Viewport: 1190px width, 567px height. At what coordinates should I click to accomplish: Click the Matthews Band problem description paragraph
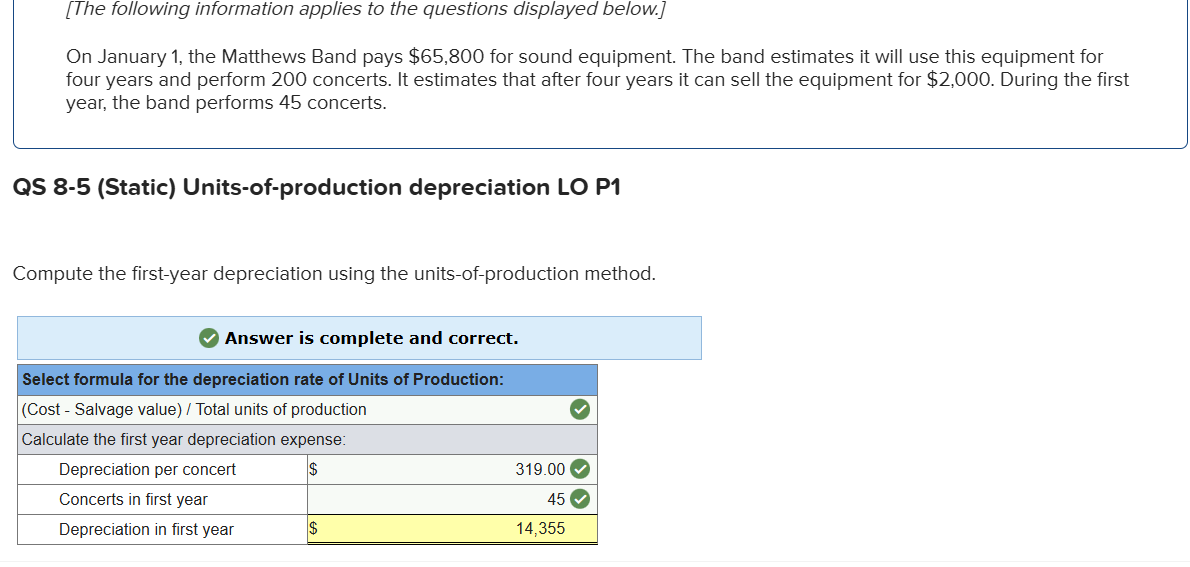coord(596,80)
